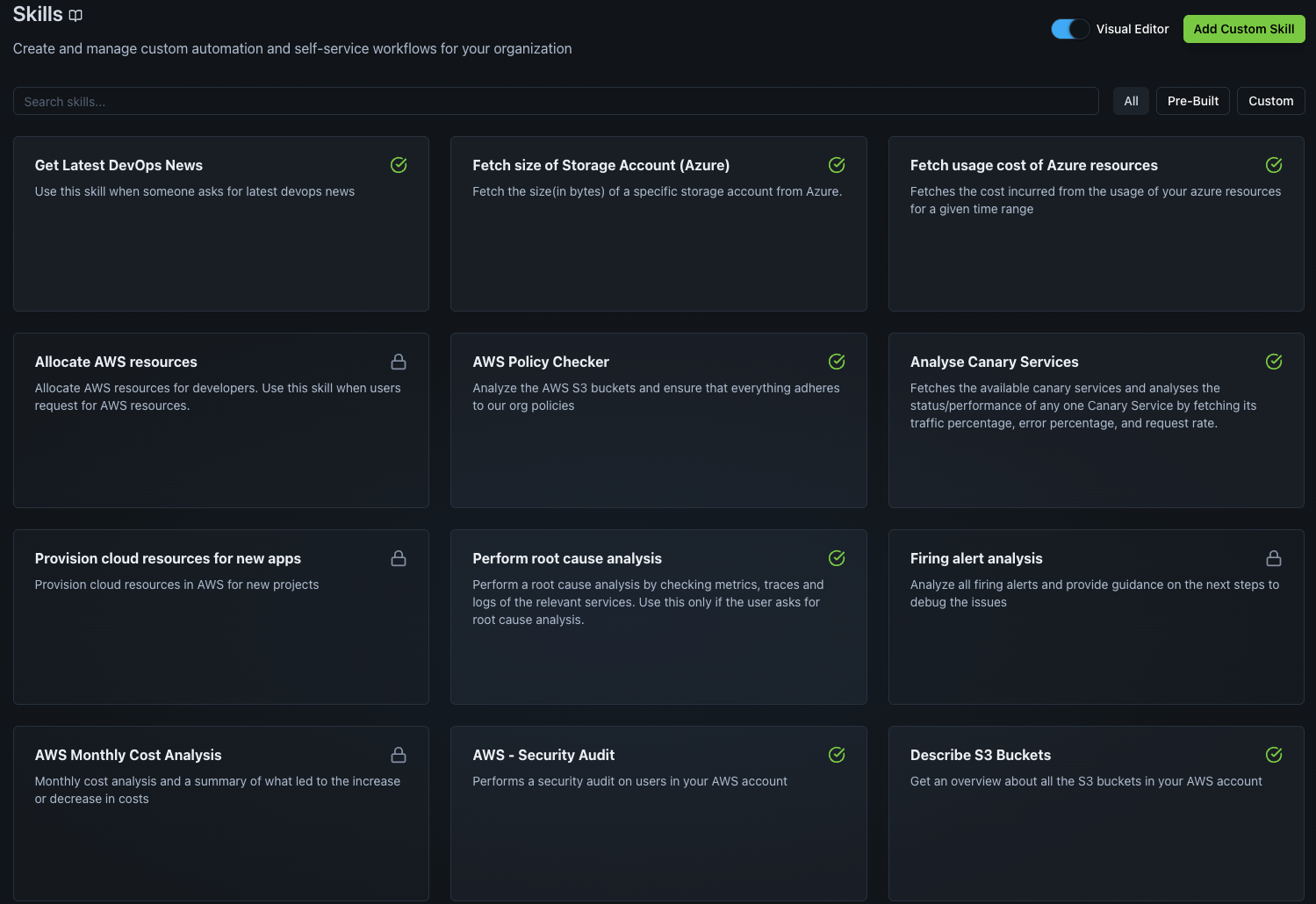Viewport: 1316px width, 904px height.
Task: Click the lock icon on Provision cloud resources card
Action: pos(399,558)
